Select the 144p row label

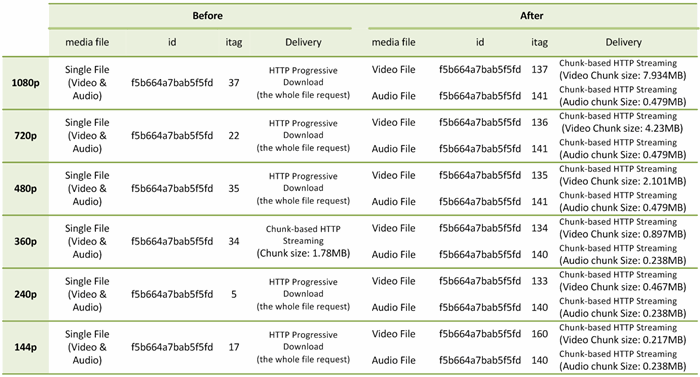click(x=25, y=347)
